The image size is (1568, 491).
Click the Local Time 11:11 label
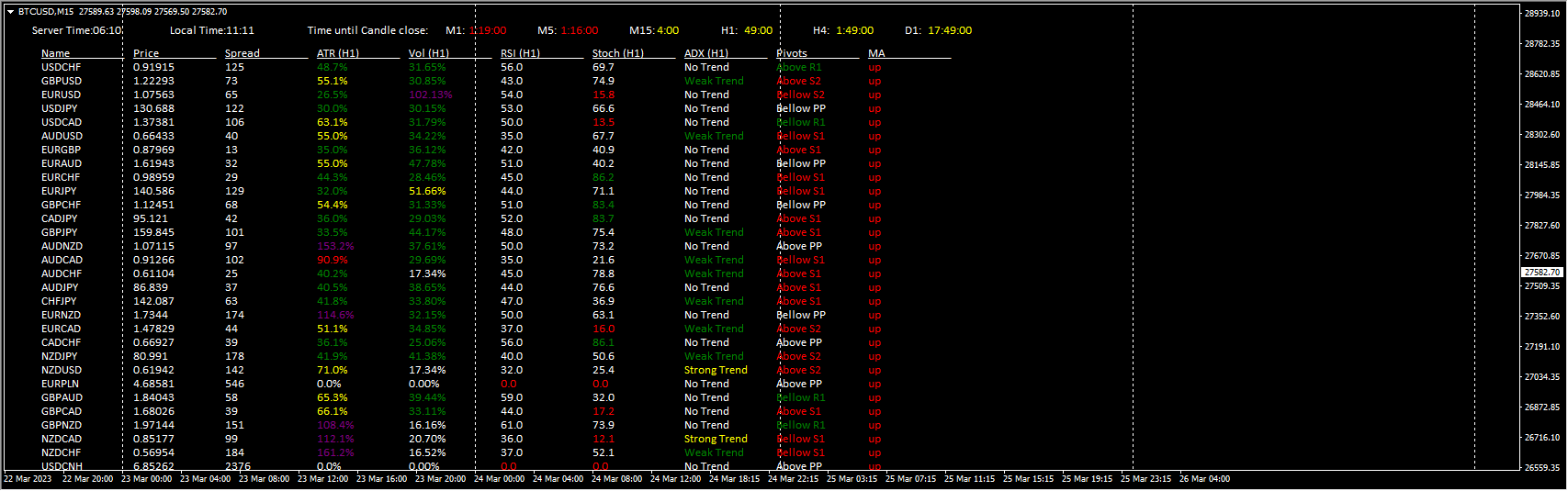212,30
